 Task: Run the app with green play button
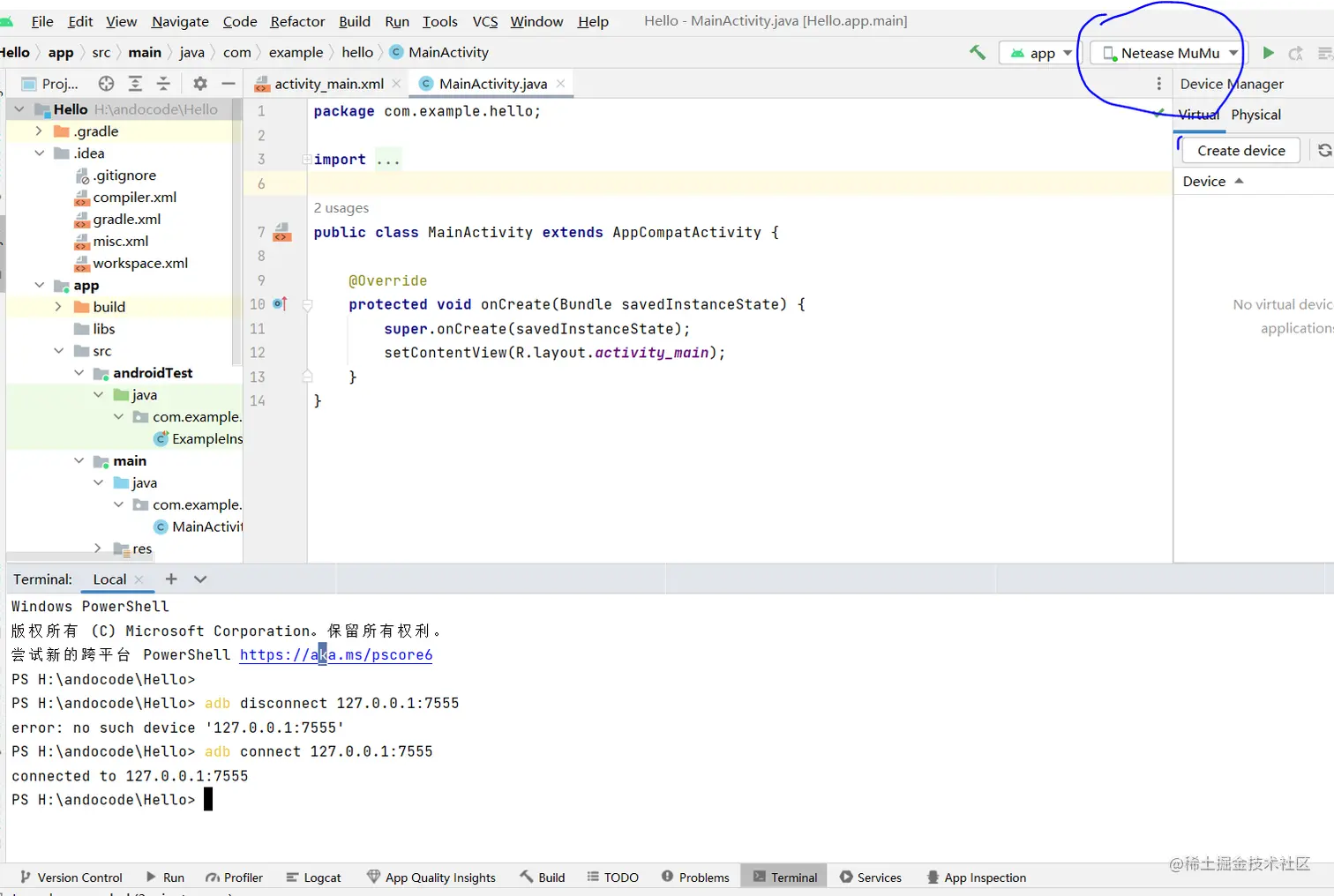pos(1268,53)
